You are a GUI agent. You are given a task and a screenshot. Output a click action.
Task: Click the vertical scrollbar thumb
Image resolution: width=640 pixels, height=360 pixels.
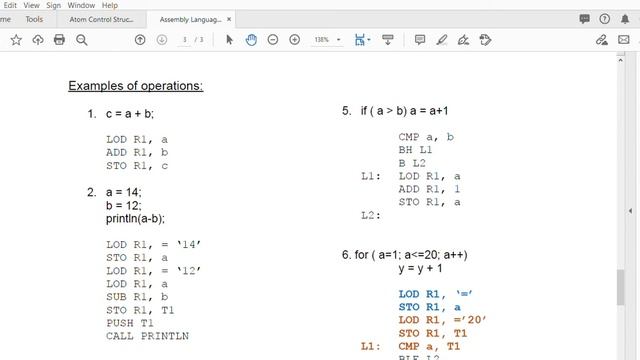click(x=620, y=287)
